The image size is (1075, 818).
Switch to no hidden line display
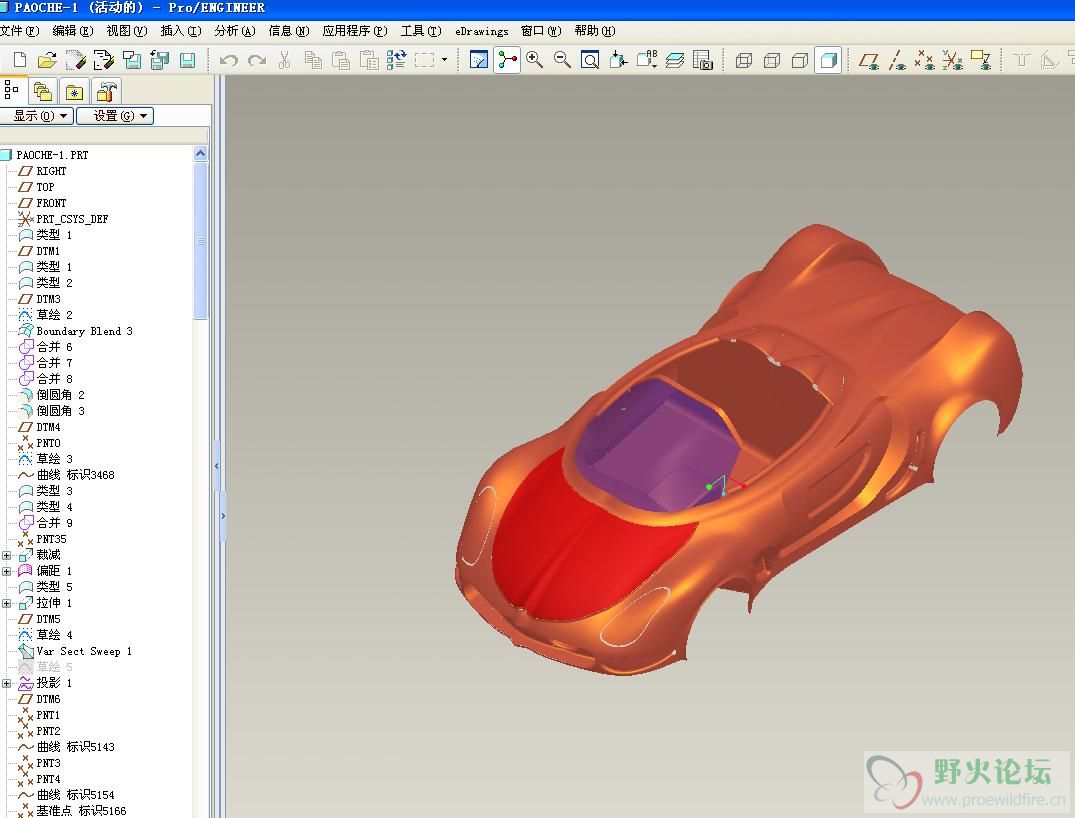800,60
